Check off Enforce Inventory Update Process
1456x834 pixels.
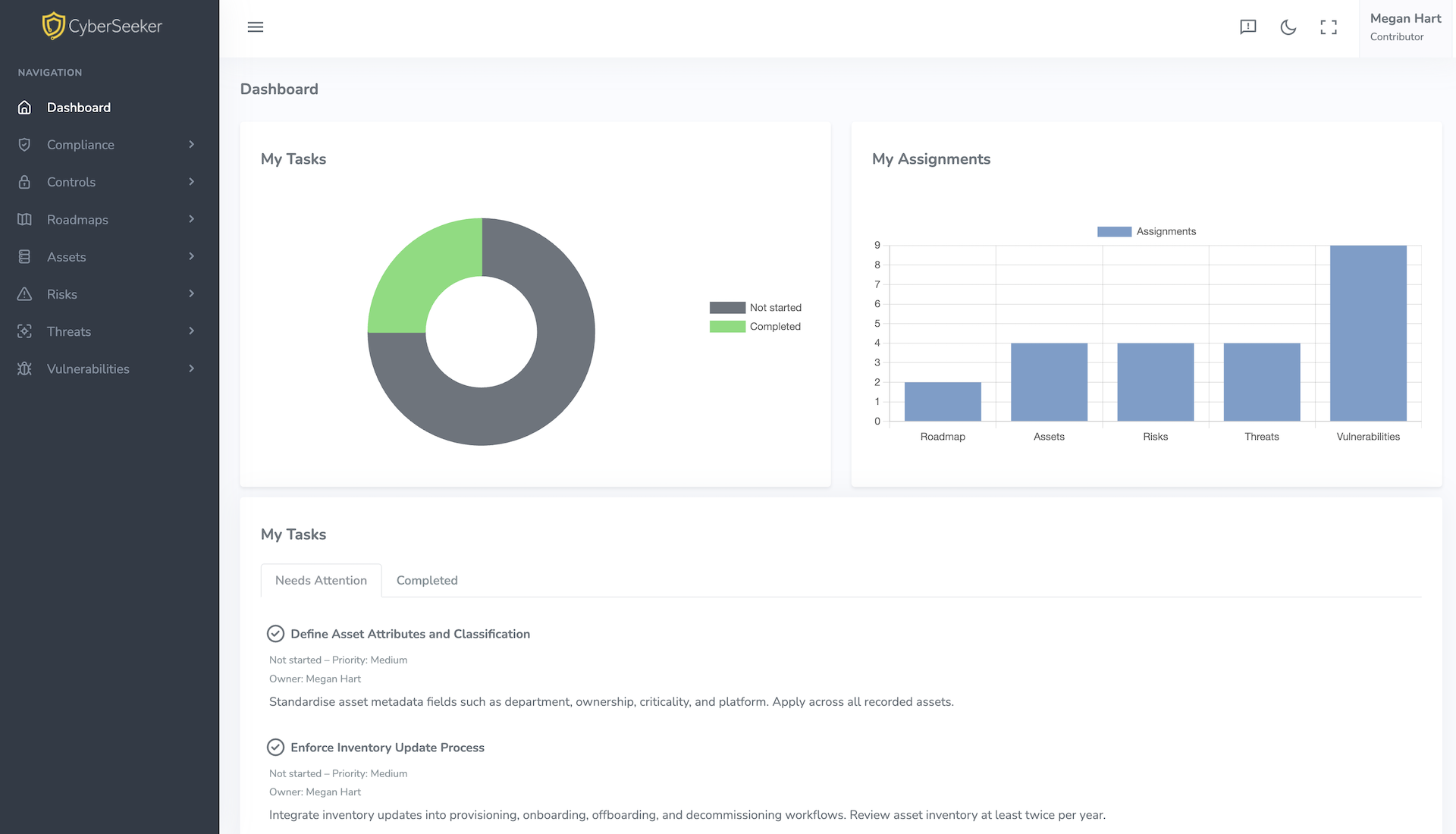(275, 748)
